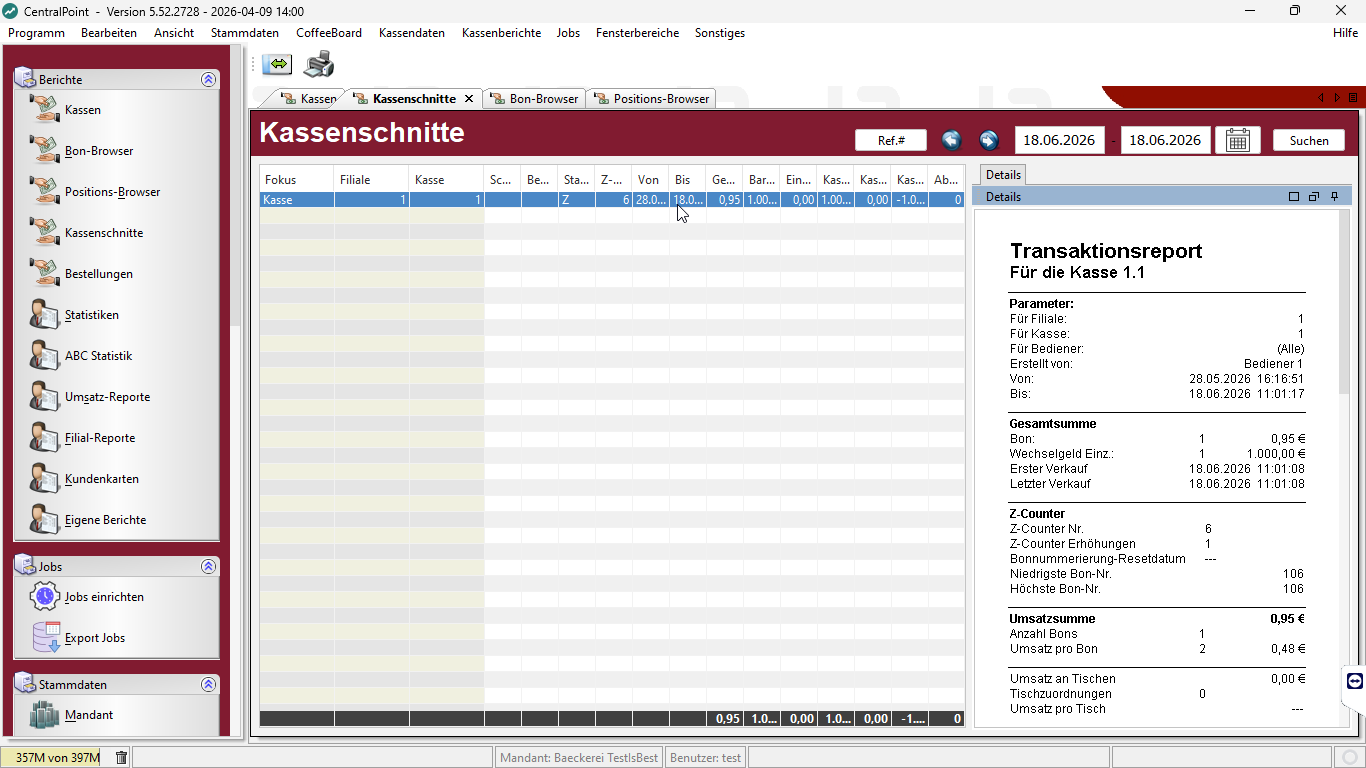The image size is (1366, 768).
Task: Click the start date input field
Action: 1060,140
